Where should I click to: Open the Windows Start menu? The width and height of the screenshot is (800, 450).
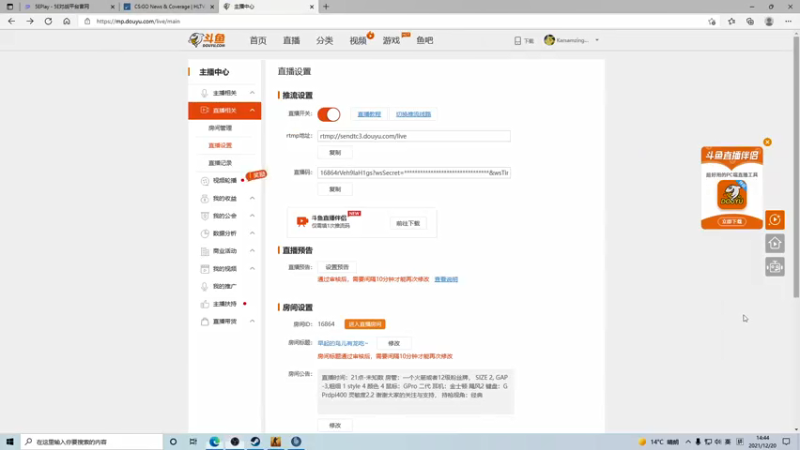pos(10,441)
